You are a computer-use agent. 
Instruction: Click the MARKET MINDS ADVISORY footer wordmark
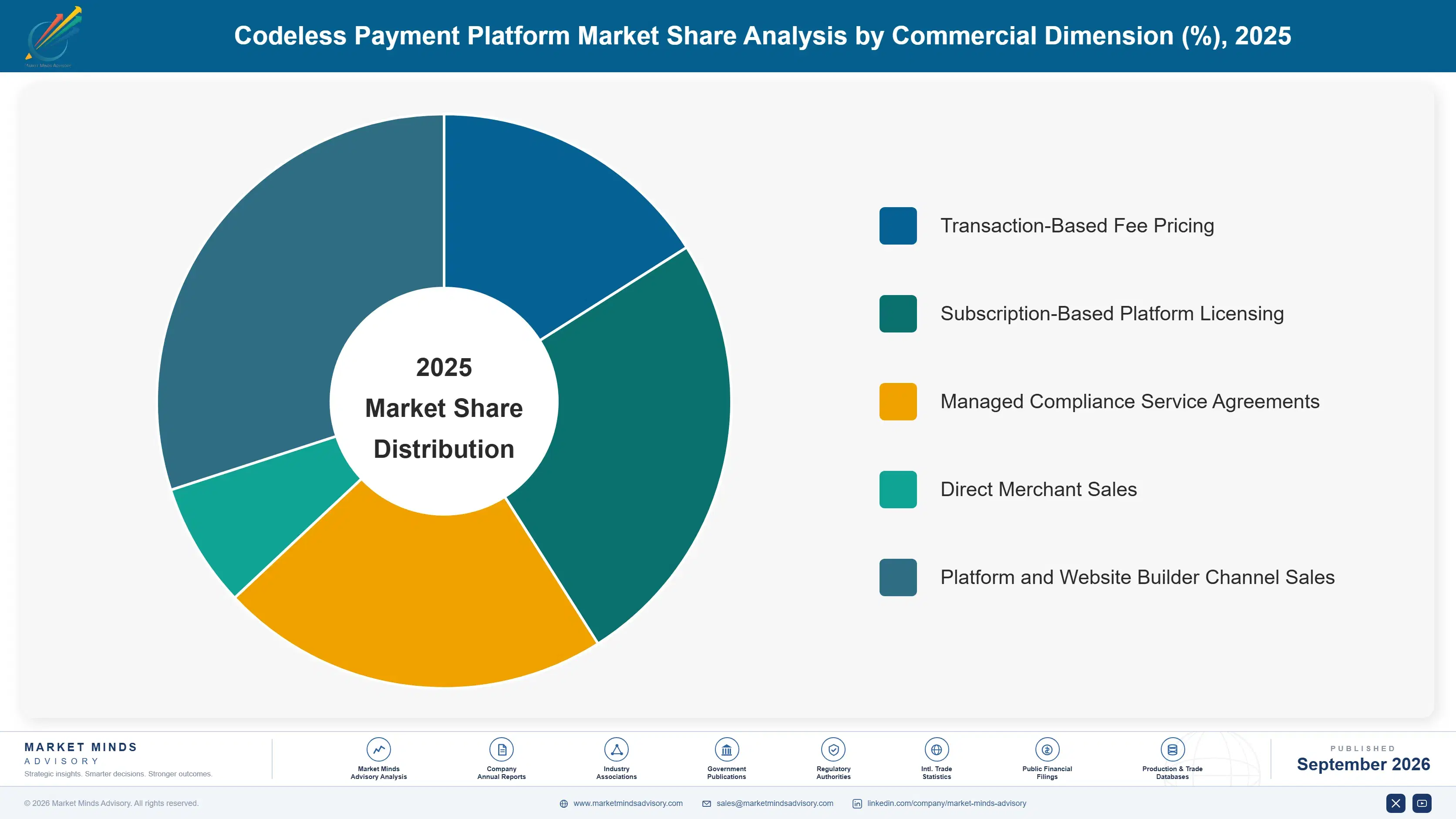pos(81,753)
